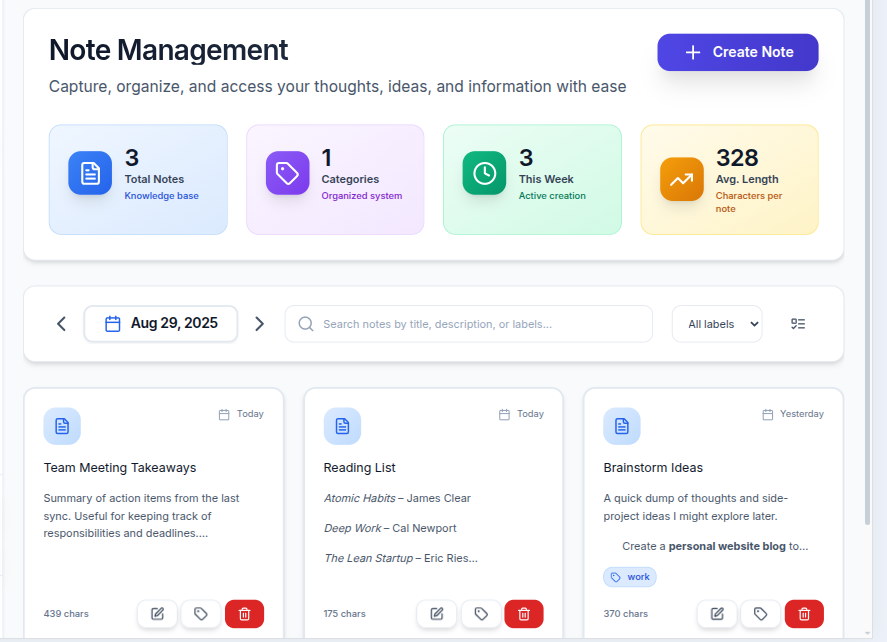Delete the Brainstorm Ideas note
The image size is (887, 642).
coord(804,614)
